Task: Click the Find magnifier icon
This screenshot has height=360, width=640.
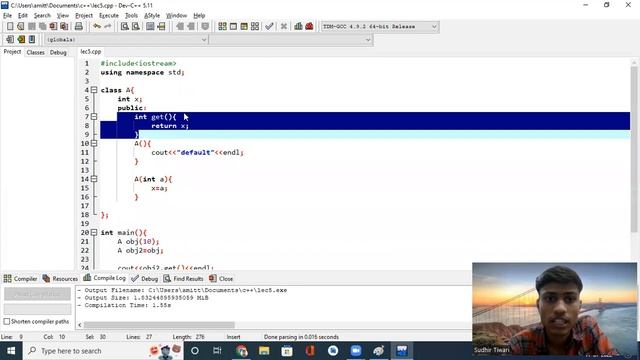Action: tap(124, 27)
